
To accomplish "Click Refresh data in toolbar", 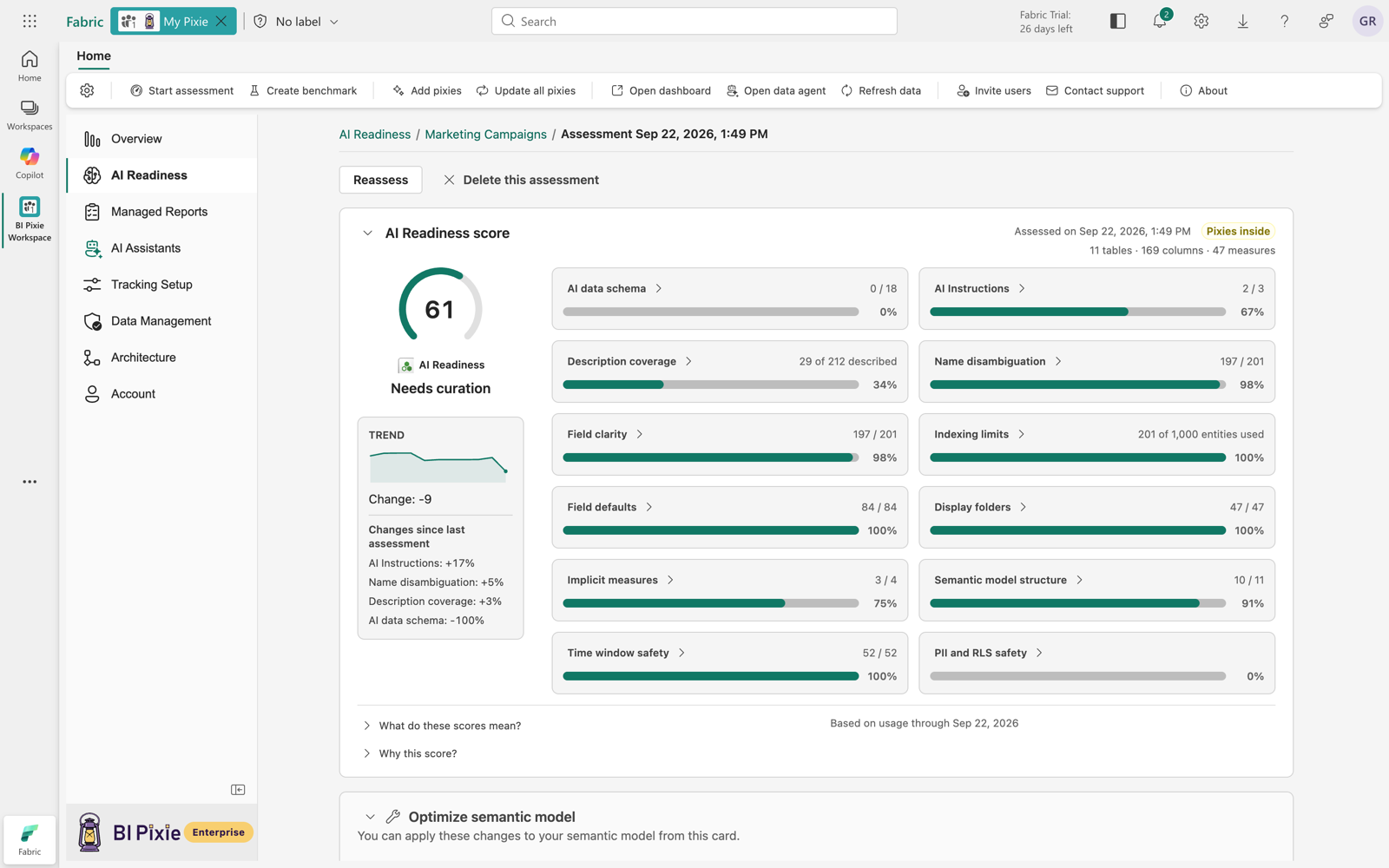I will click(880, 90).
